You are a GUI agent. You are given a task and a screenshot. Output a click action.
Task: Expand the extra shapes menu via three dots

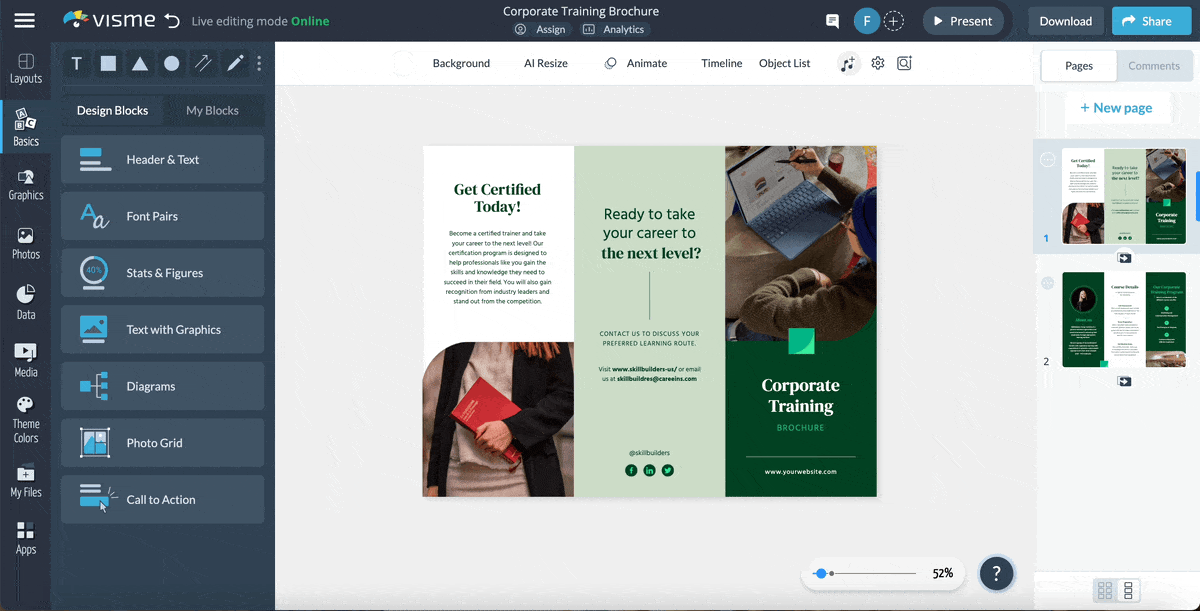point(259,63)
